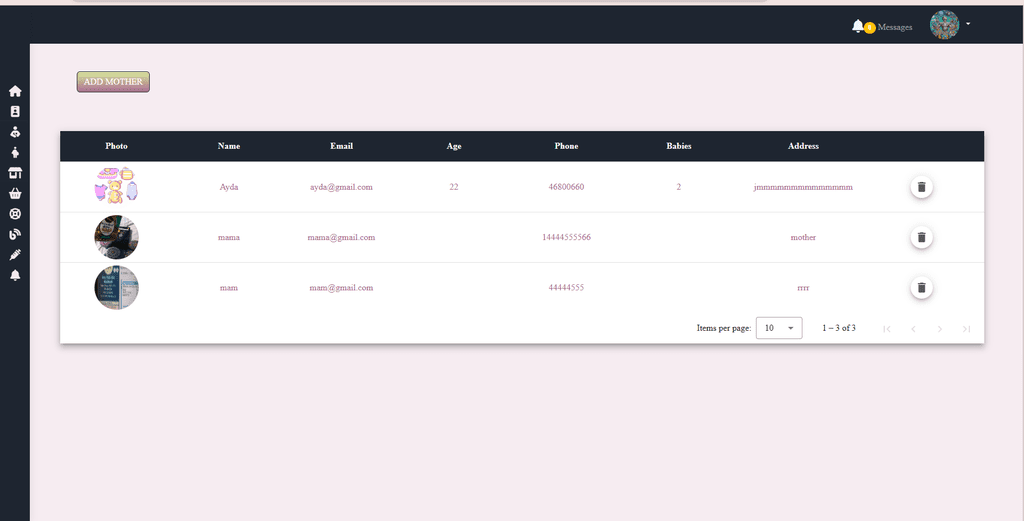This screenshot has height=521, width=1024.
Task: Click the Photo column header
Action: [x=116, y=146]
